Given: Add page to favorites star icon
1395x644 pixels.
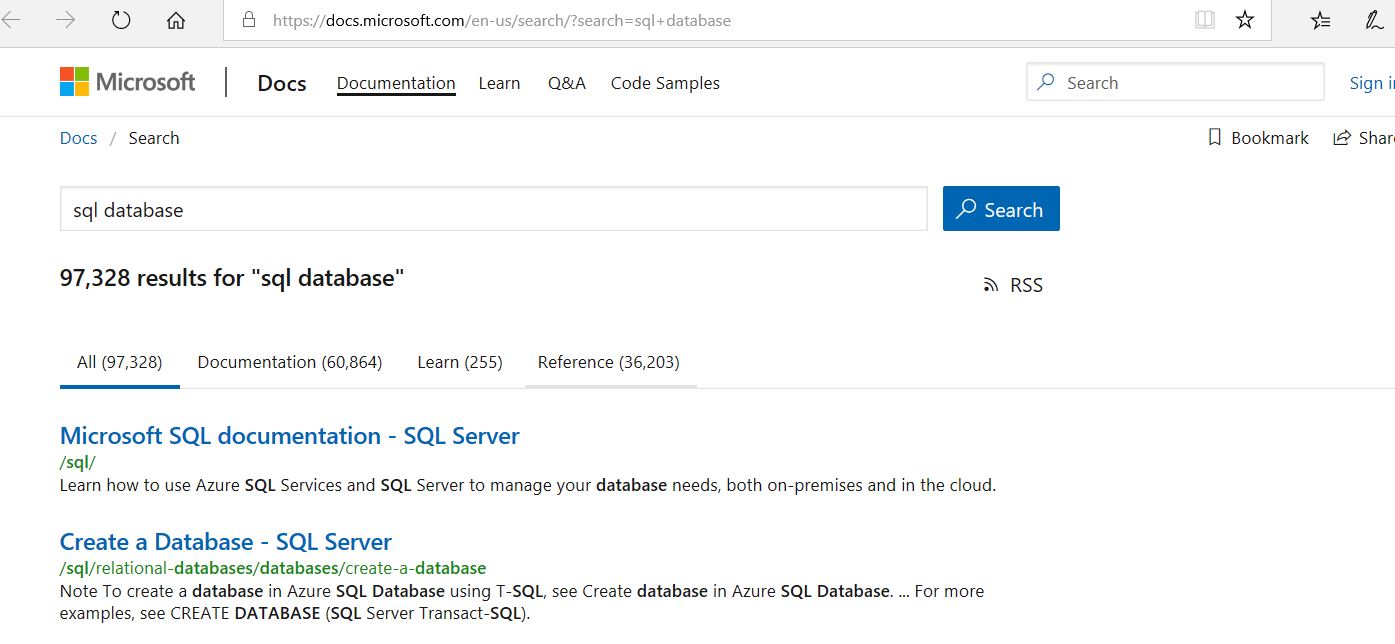Looking at the screenshot, I should [1245, 20].
